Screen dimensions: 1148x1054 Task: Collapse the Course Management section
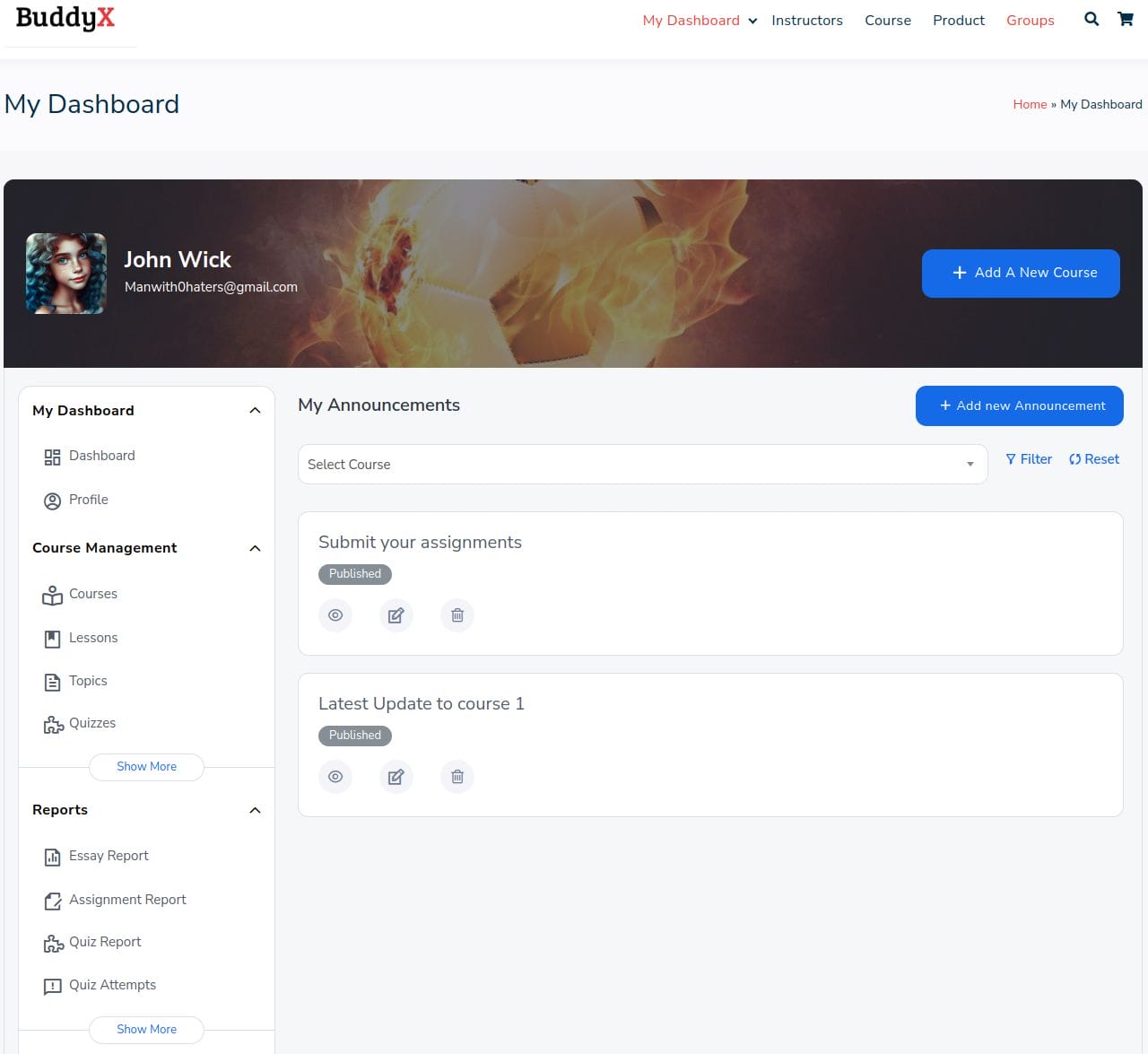point(255,548)
